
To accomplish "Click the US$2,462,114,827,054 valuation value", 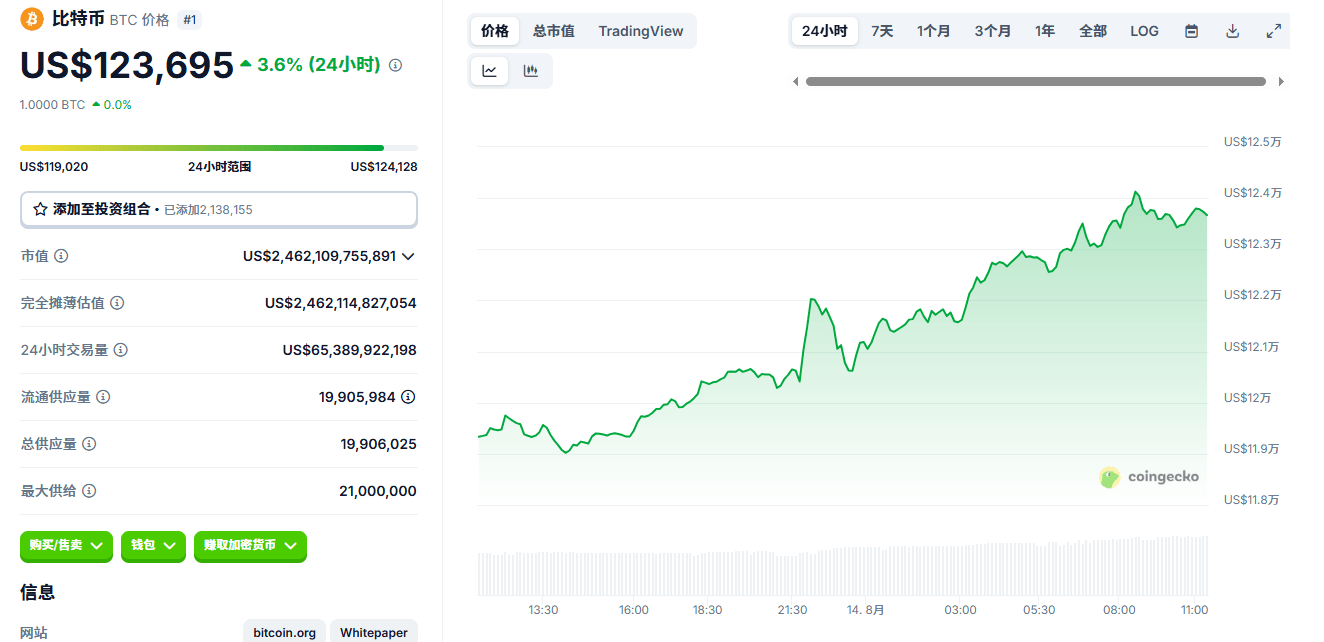I will (341, 303).
